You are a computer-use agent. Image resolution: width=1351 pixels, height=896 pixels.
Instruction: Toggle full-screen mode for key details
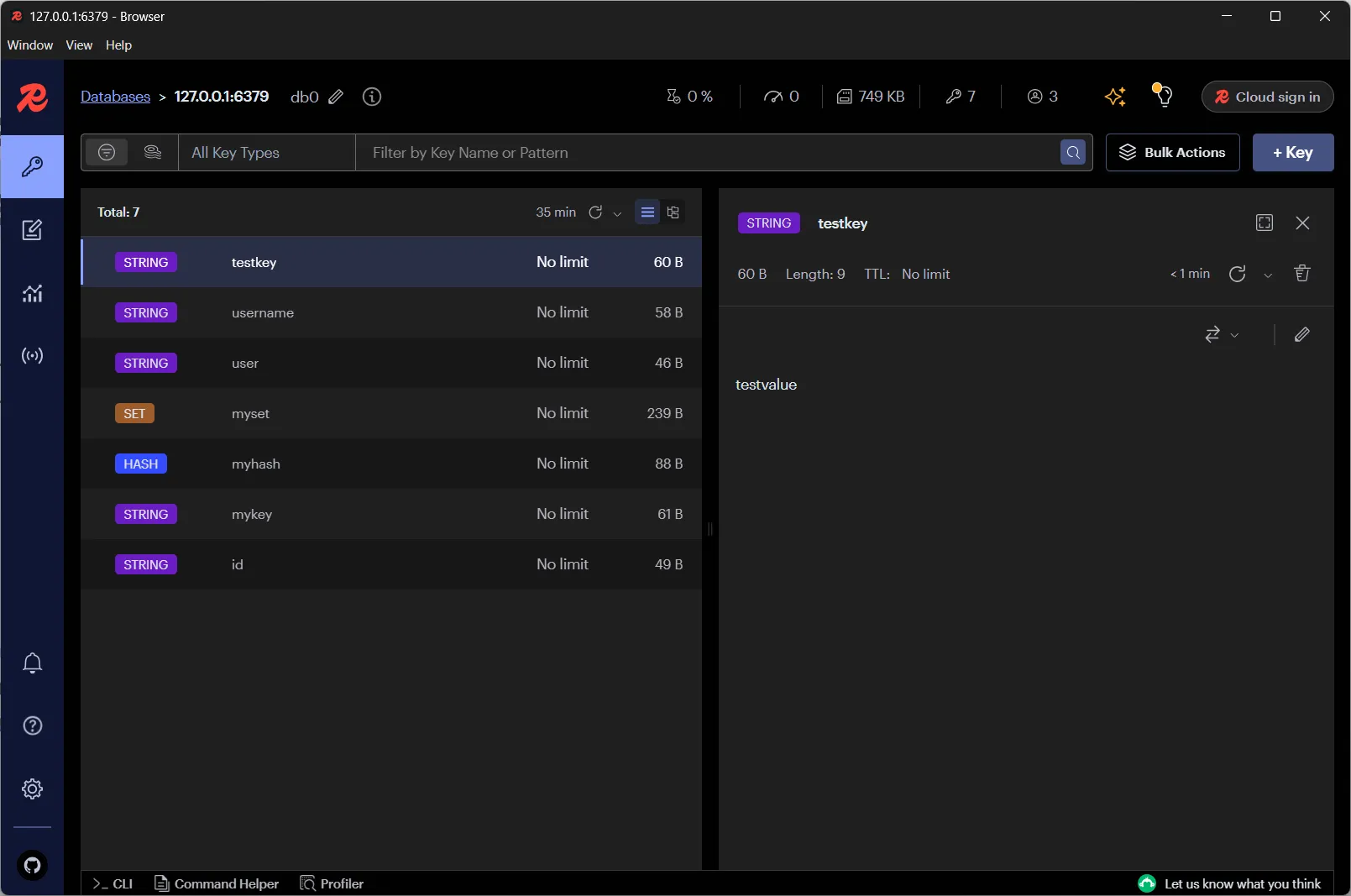pos(1265,223)
